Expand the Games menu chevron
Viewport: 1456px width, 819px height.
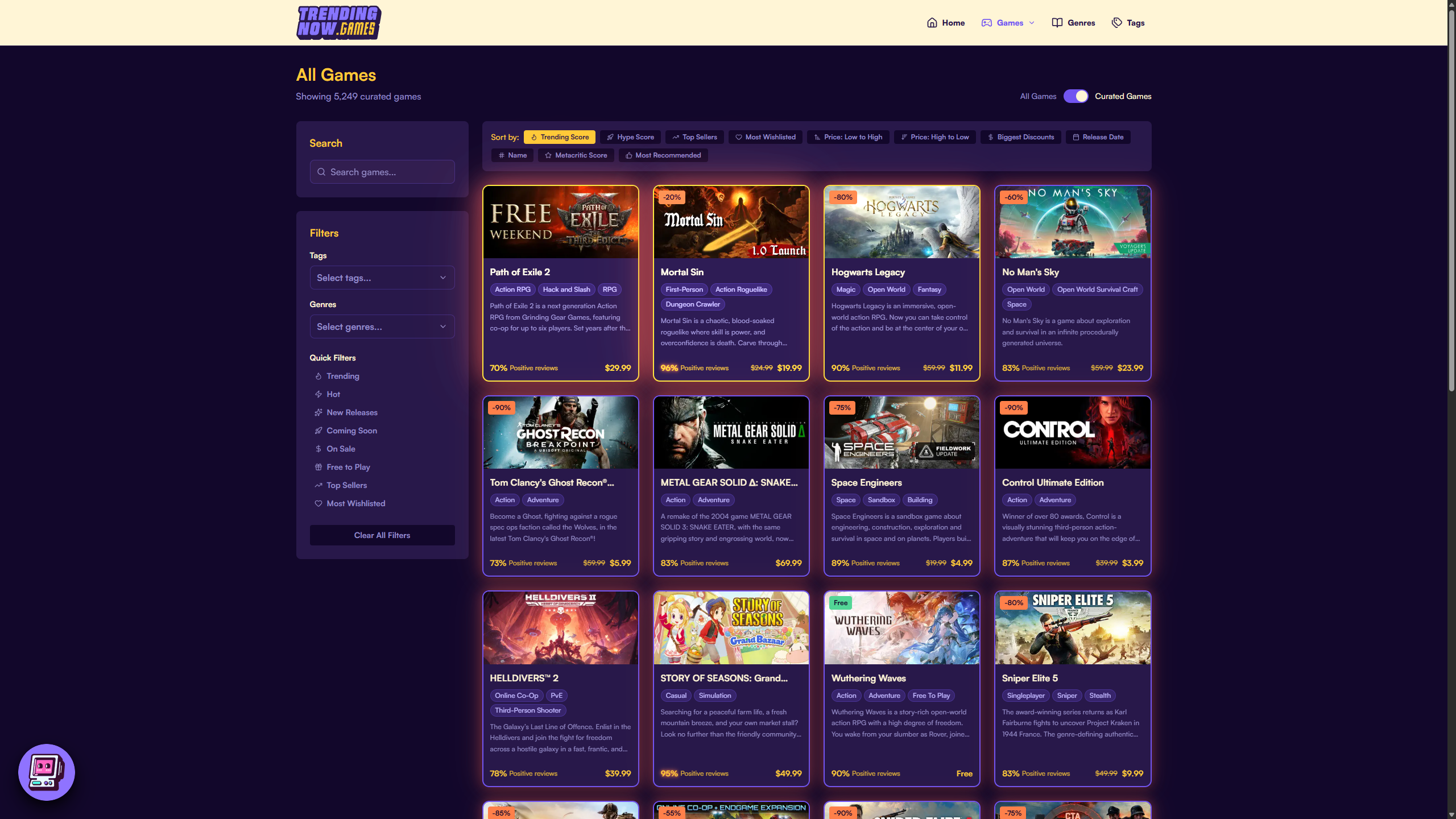click(1032, 23)
